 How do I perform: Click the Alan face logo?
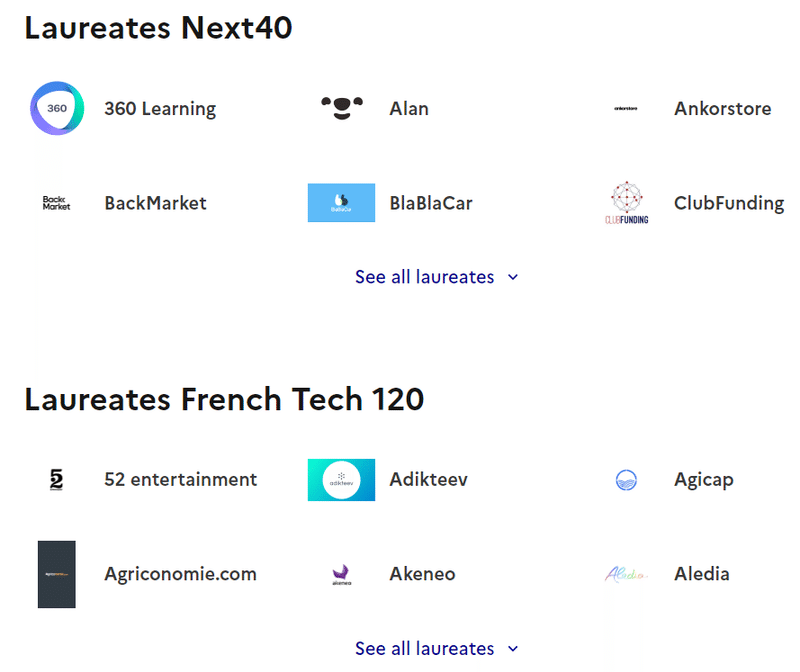[x=341, y=108]
